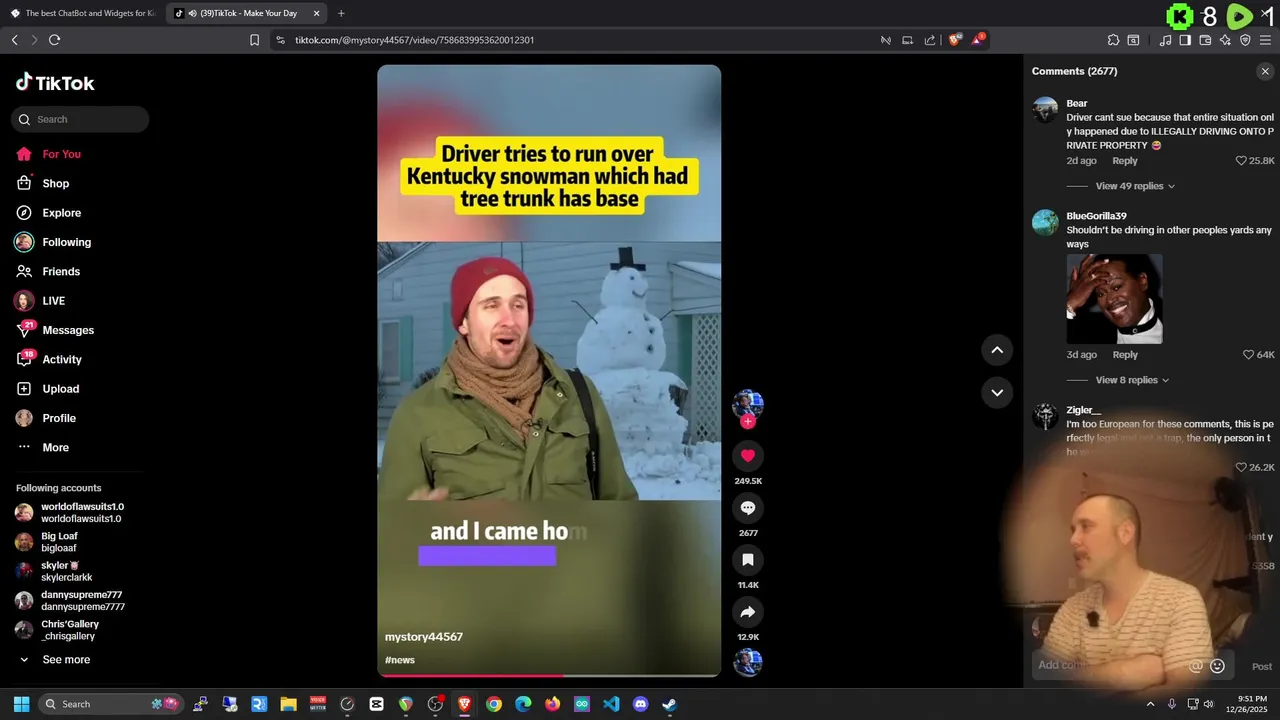Expand View 8 replies
Screen dimensions: 1280x720
[1132, 380]
